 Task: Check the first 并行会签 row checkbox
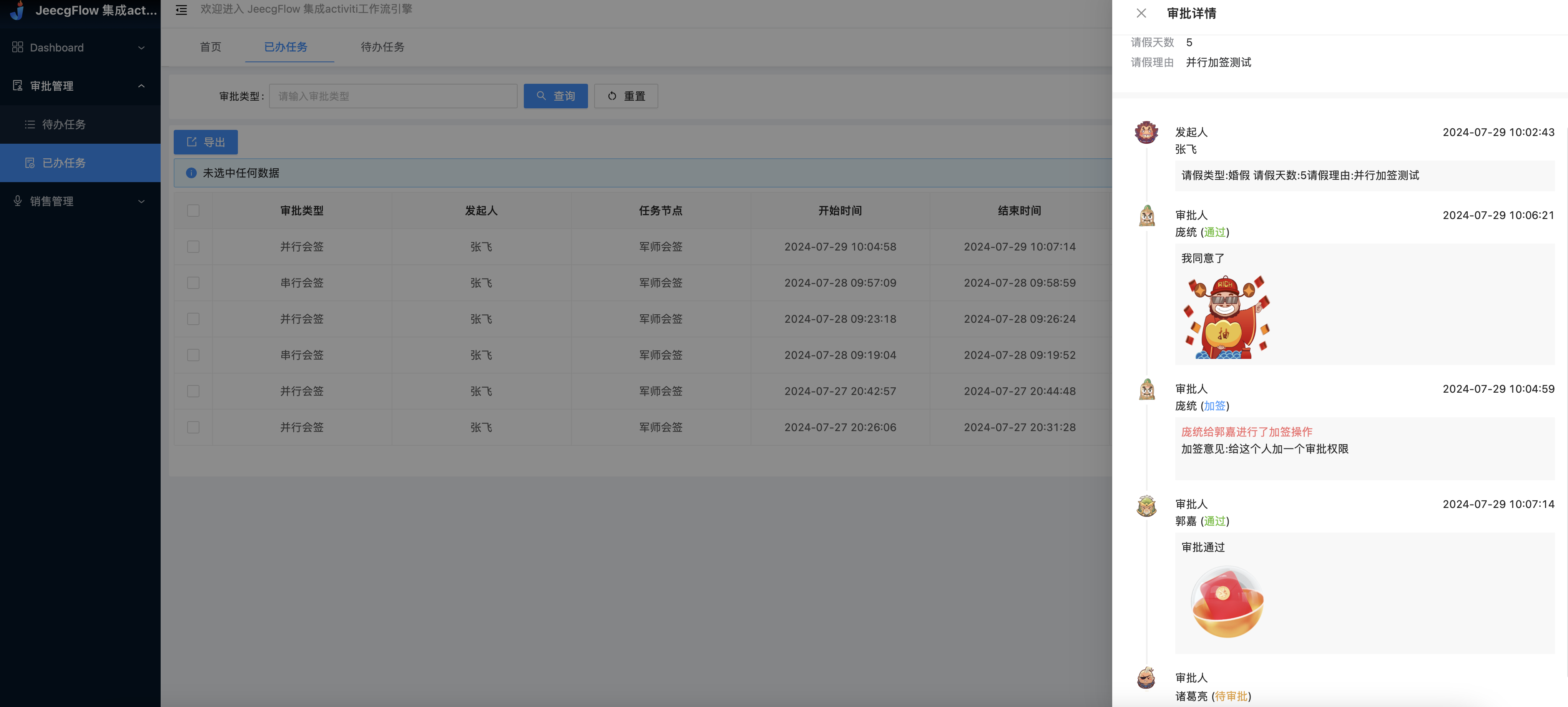coord(193,246)
